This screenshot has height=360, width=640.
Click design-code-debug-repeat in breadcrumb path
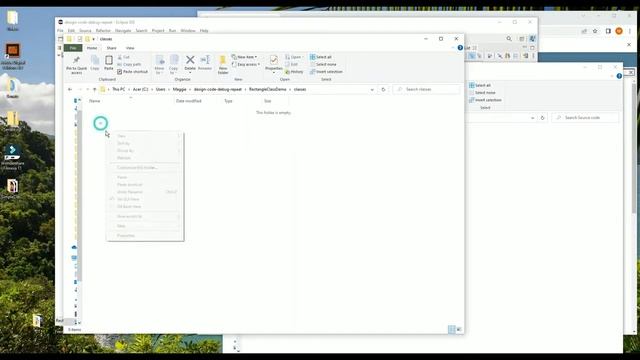[x=218, y=89]
